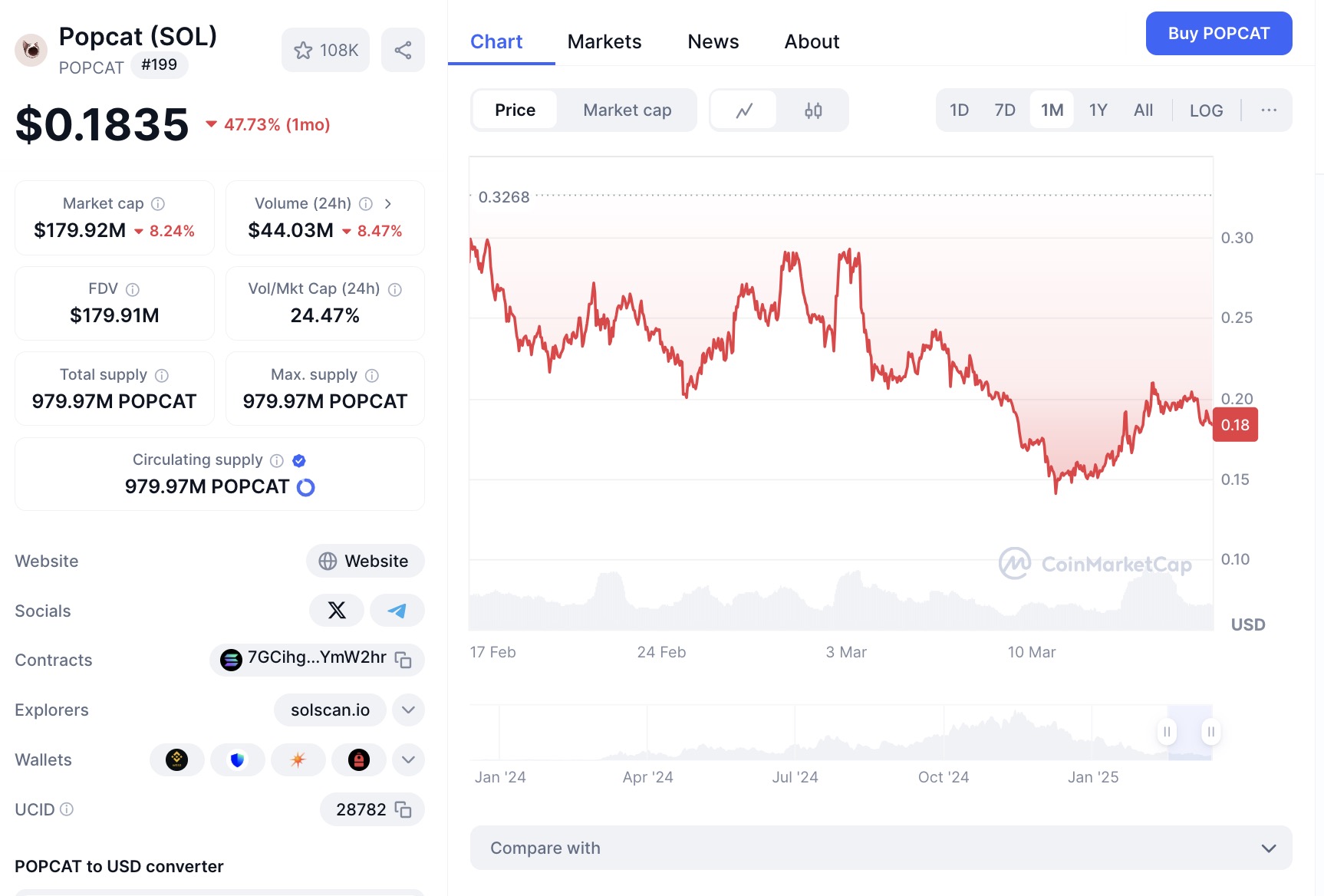1324x896 pixels.
Task: Open the Compare with dropdown
Action: (x=881, y=848)
